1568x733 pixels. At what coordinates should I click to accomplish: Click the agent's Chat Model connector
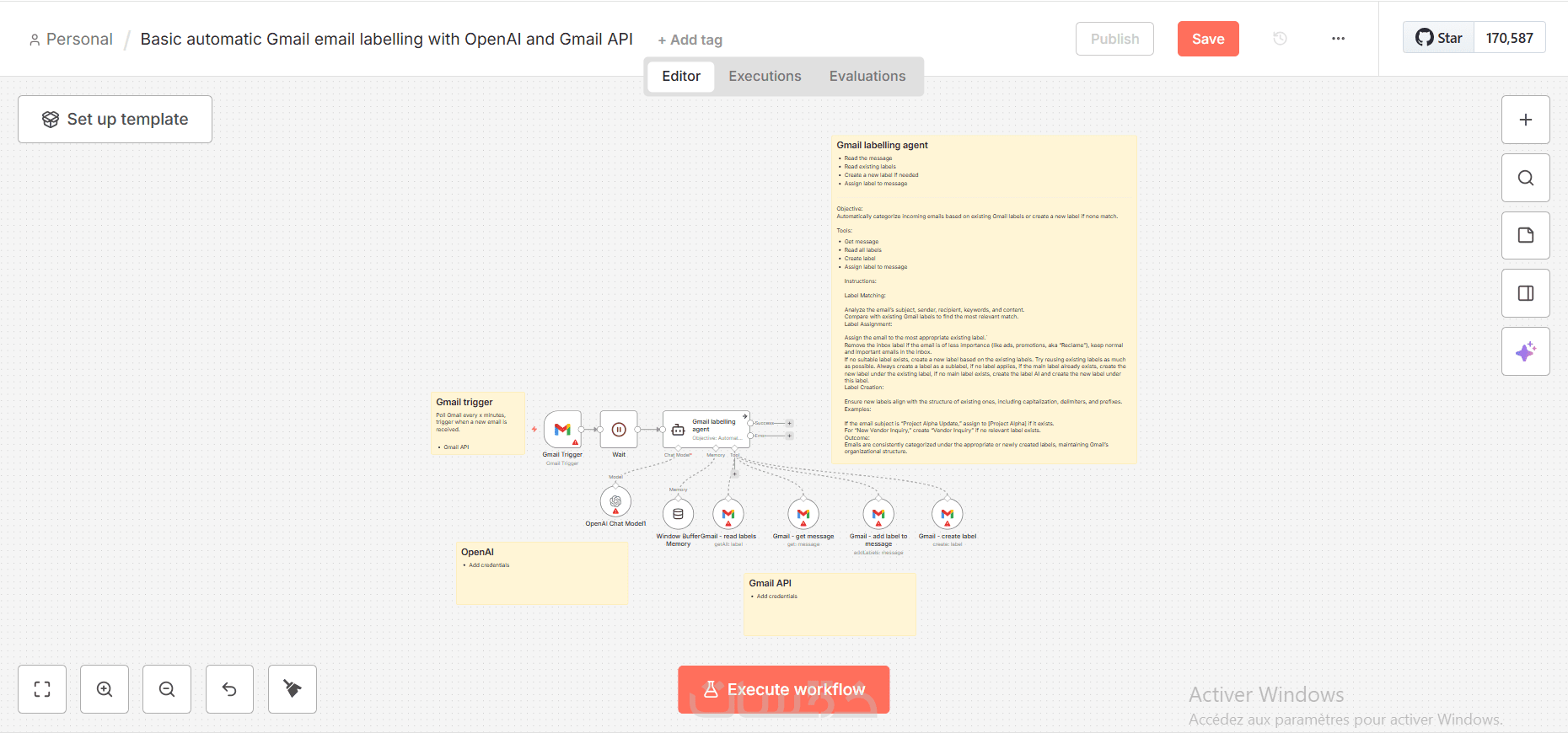(x=678, y=448)
